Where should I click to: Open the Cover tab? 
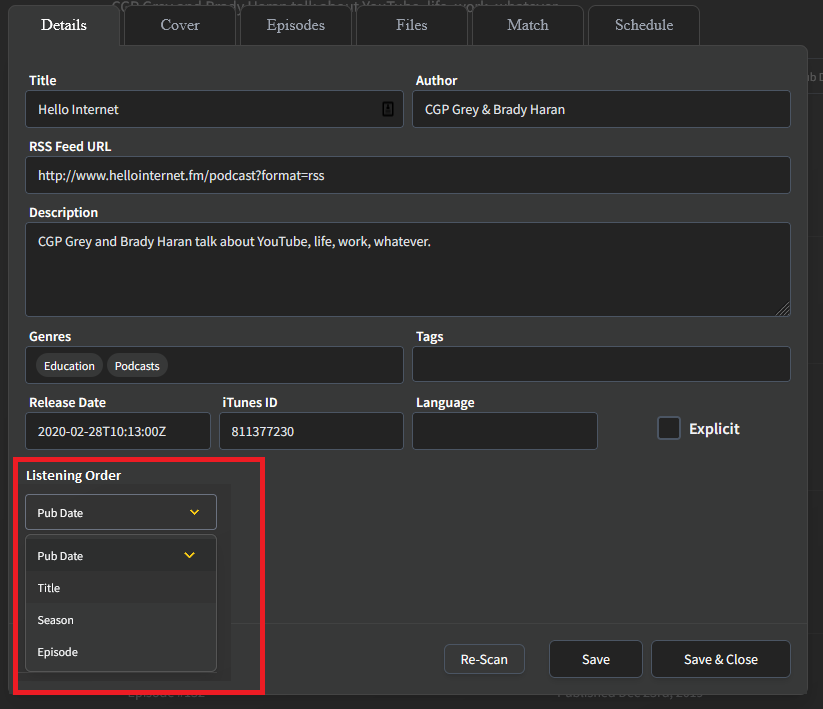180,25
